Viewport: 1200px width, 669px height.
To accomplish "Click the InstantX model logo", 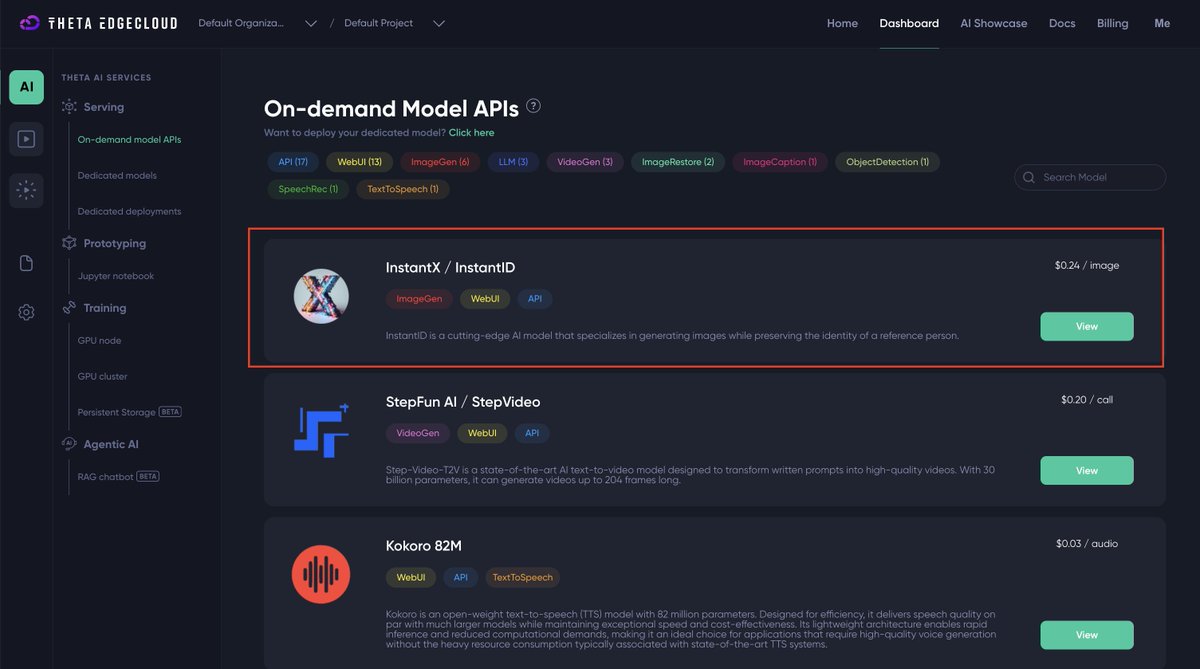I will click(321, 296).
